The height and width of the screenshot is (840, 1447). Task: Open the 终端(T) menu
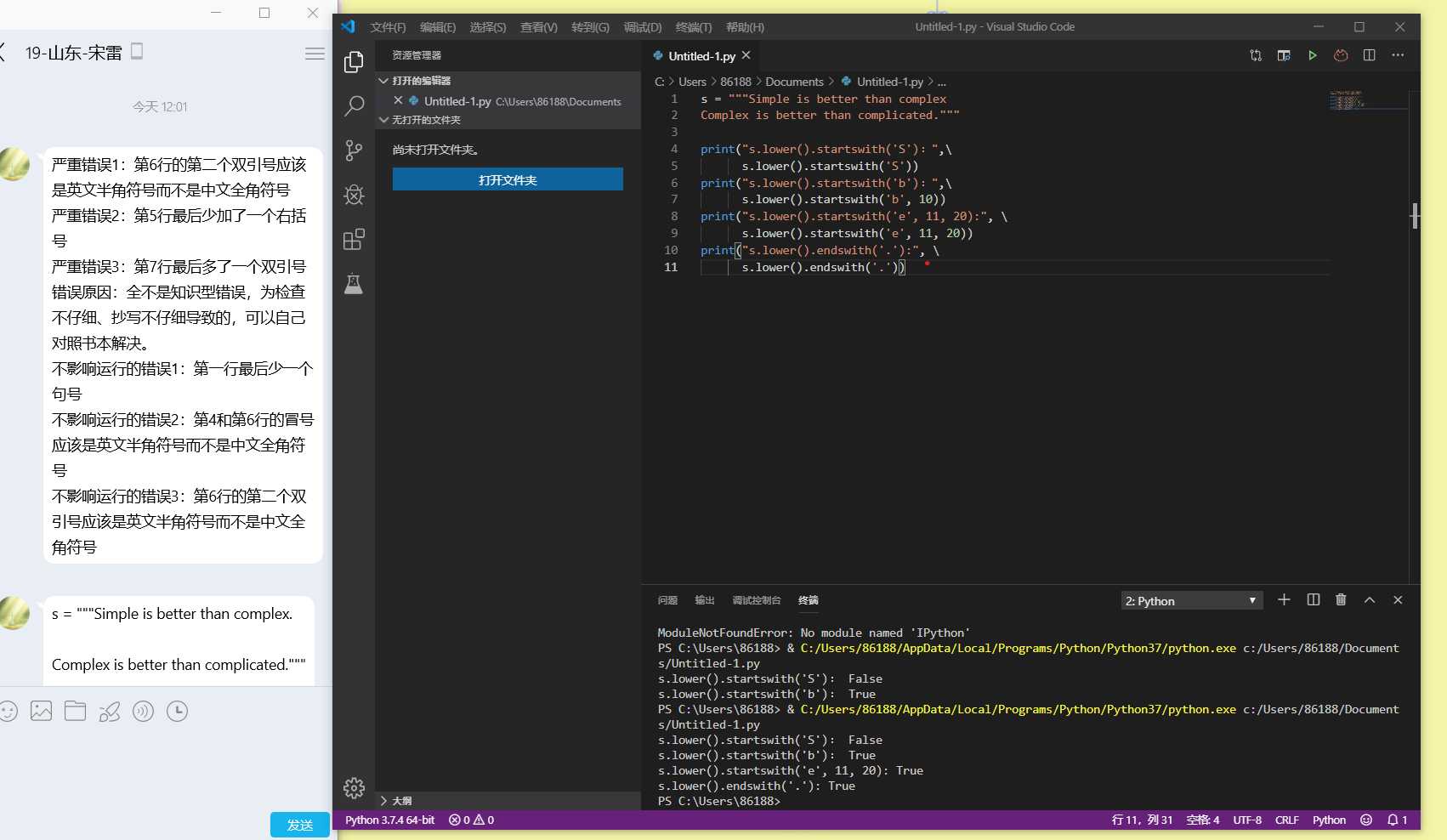coord(694,27)
